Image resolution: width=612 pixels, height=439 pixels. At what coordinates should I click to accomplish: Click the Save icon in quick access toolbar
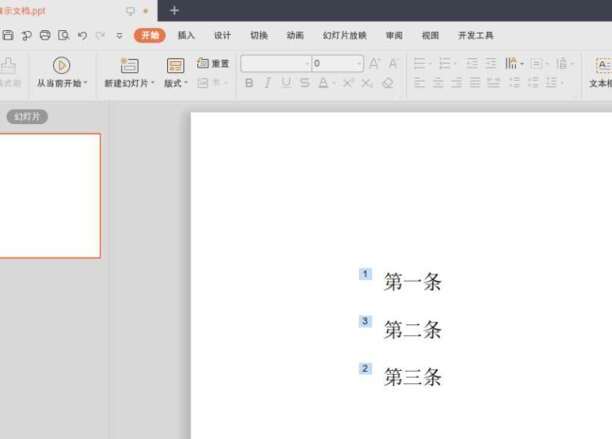point(8,36)
